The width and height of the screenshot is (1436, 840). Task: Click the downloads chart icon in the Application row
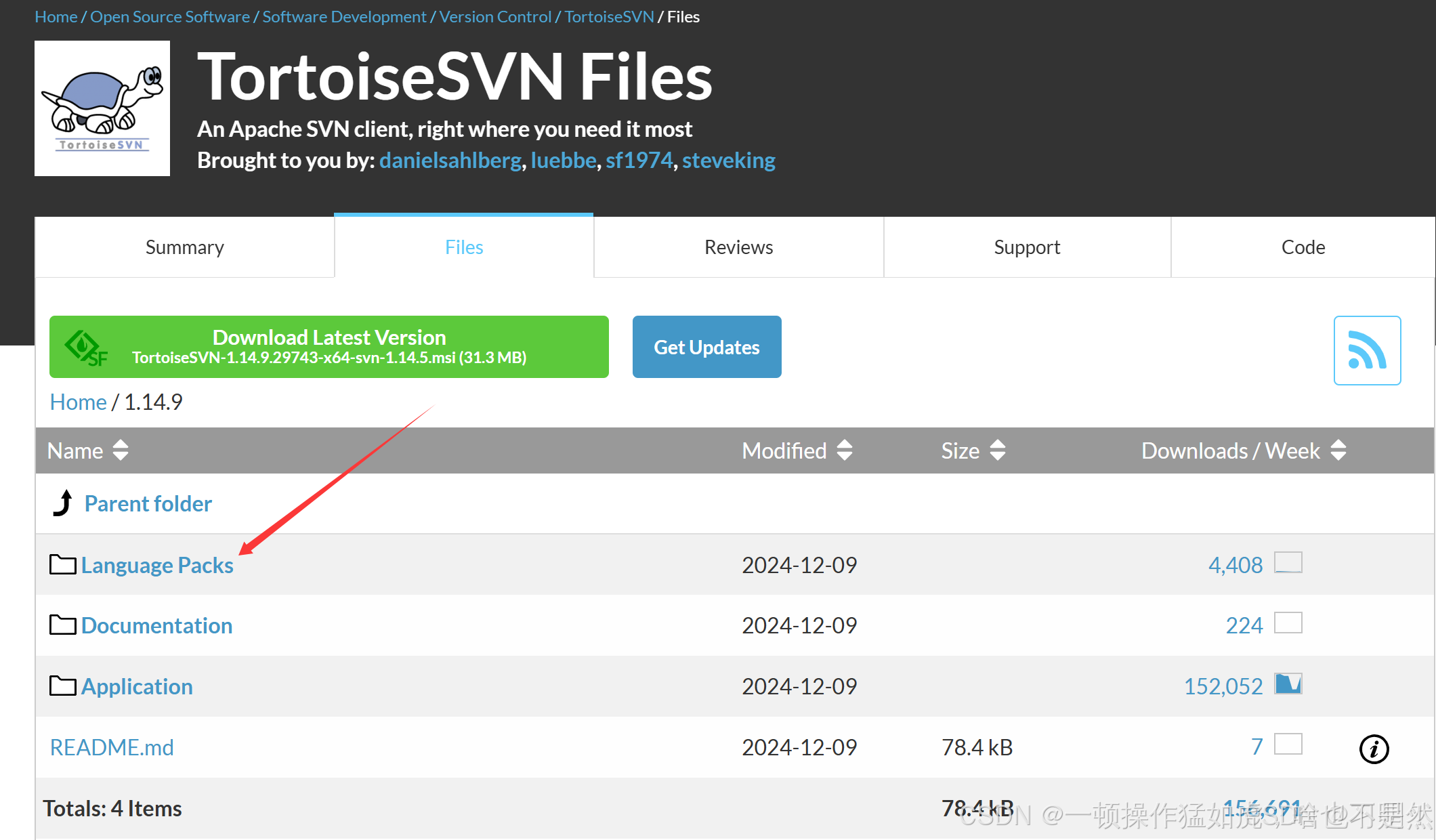(x=1289, y=684)
